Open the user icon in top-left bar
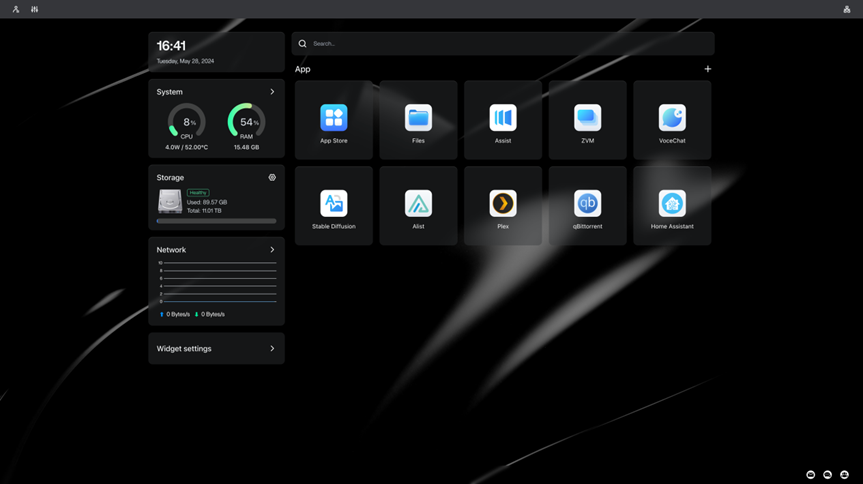This screenshot has width=863, height=484. [16, 9]
